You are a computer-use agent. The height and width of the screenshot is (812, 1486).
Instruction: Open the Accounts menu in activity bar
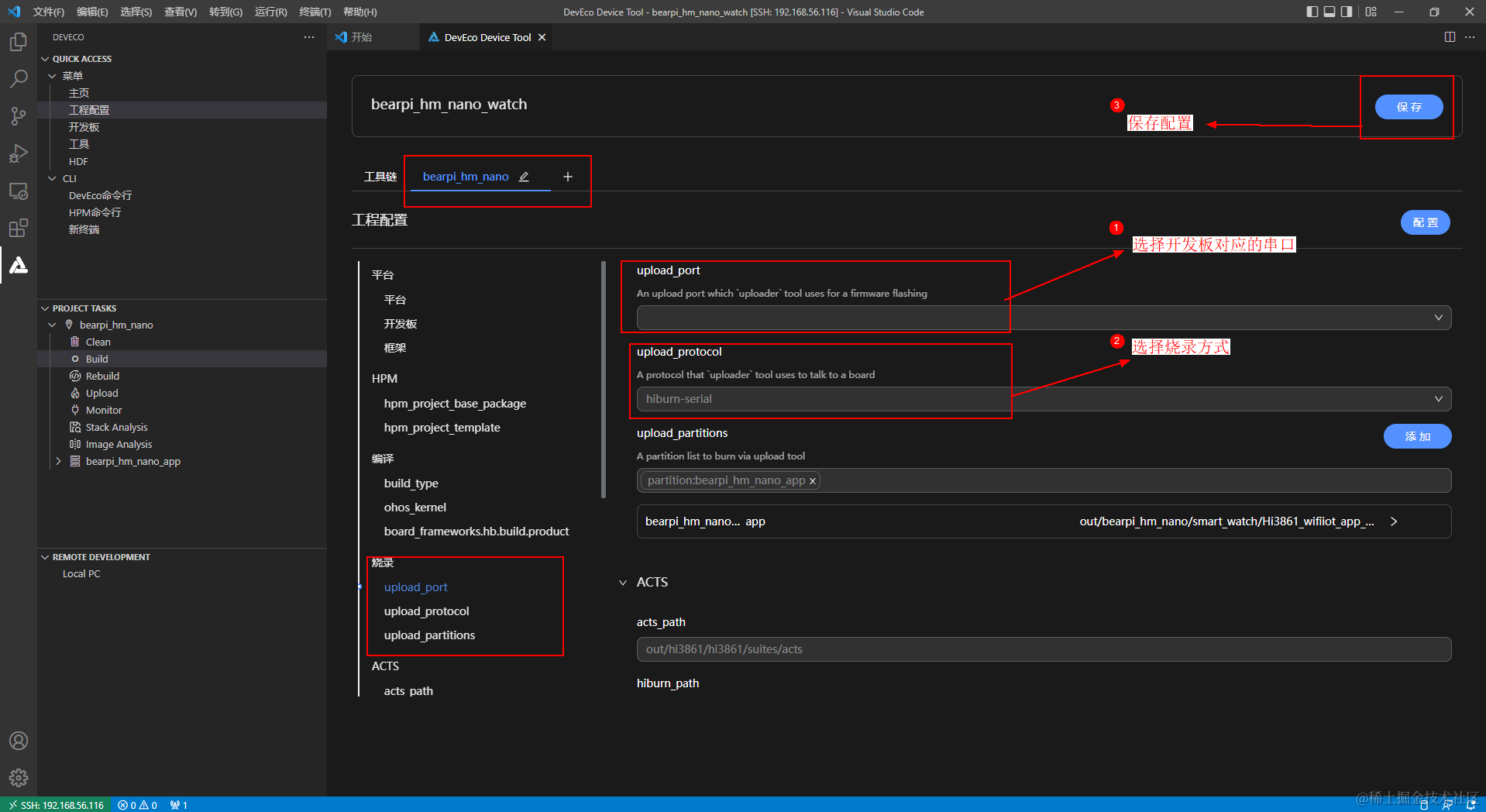pyautogui.click(x=19, y=741)
